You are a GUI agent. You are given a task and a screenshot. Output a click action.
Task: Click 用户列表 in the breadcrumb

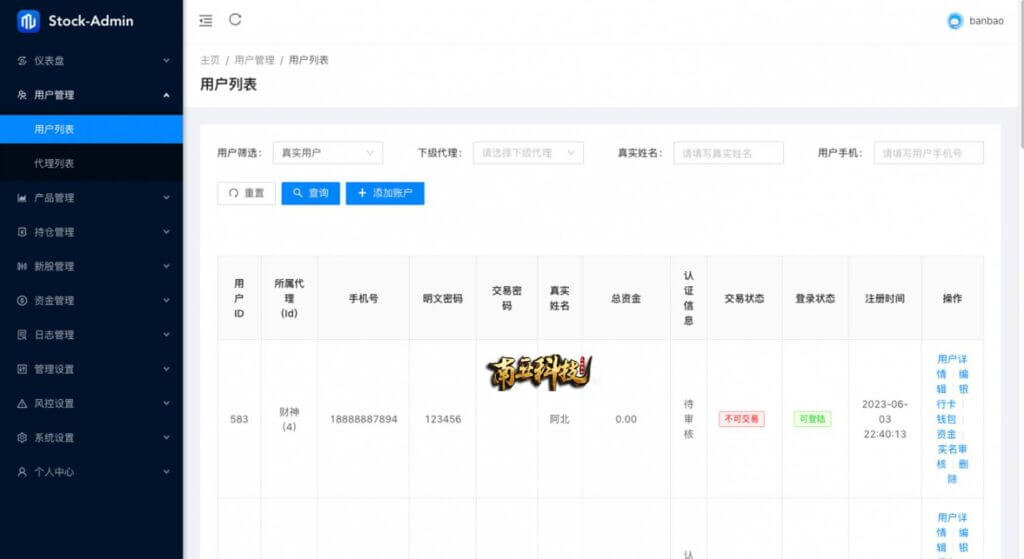[308, 60]
